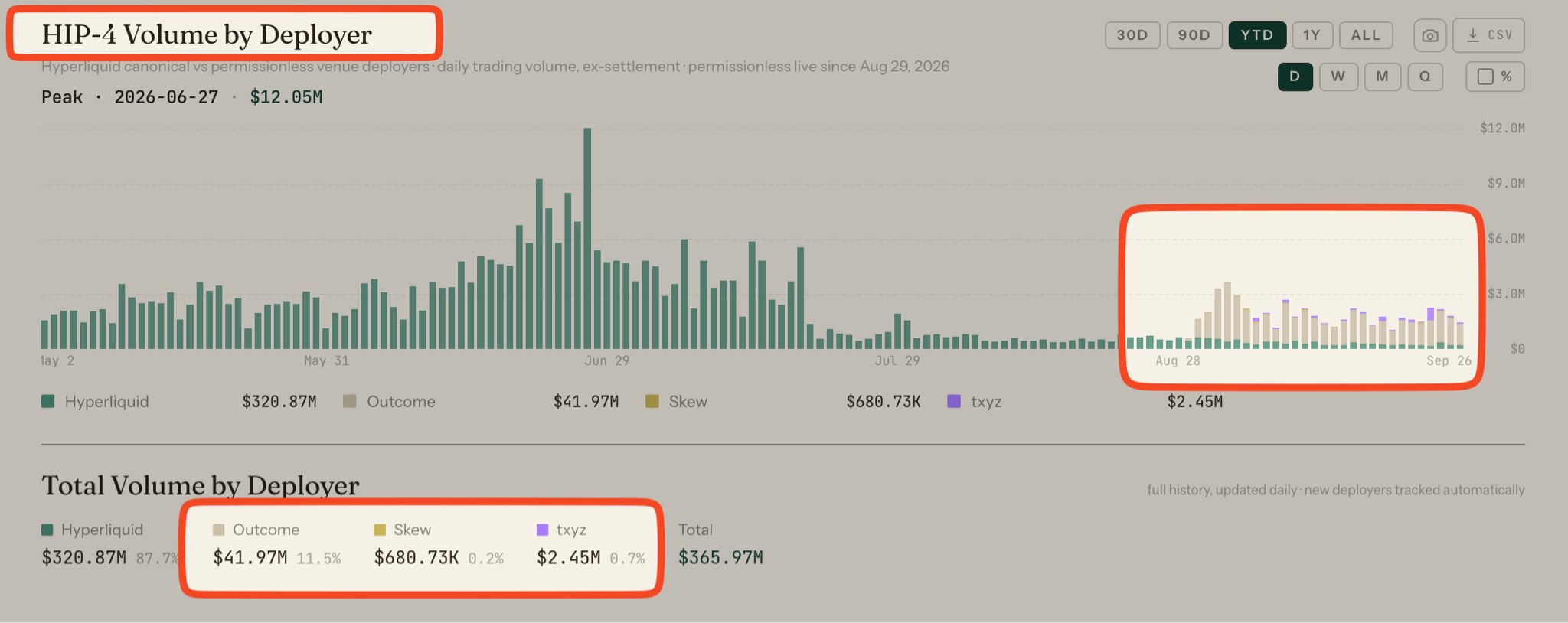Switch to monthly M granularity
This screenshot has height=623, width=1568.
click(x=1382, y=77)
